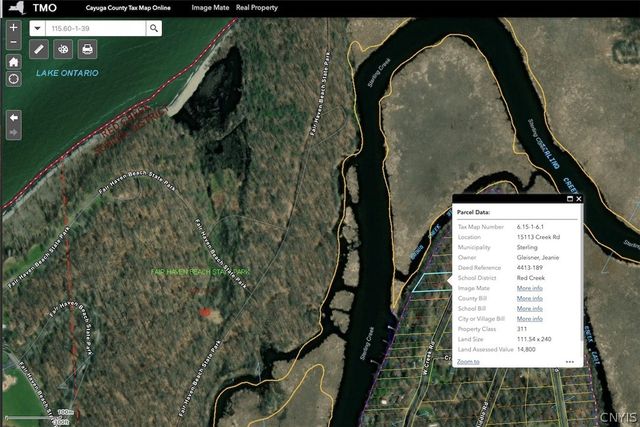Go to the previous extent (left arrow)

coord(13,118)
